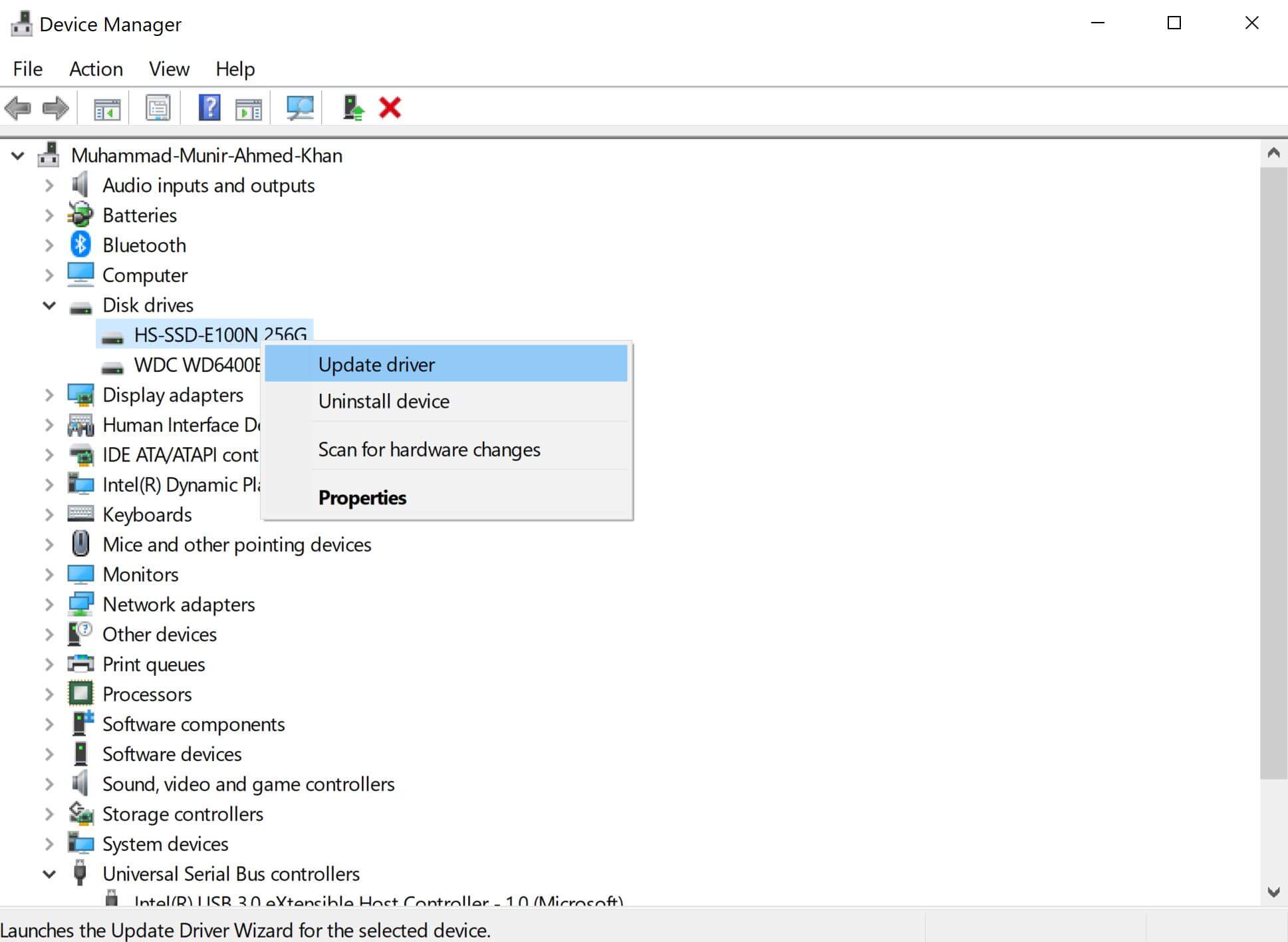Viewport: 1288px width, 942px height.
Task: Expand the Processors category
Action: (x=49, y=695)
